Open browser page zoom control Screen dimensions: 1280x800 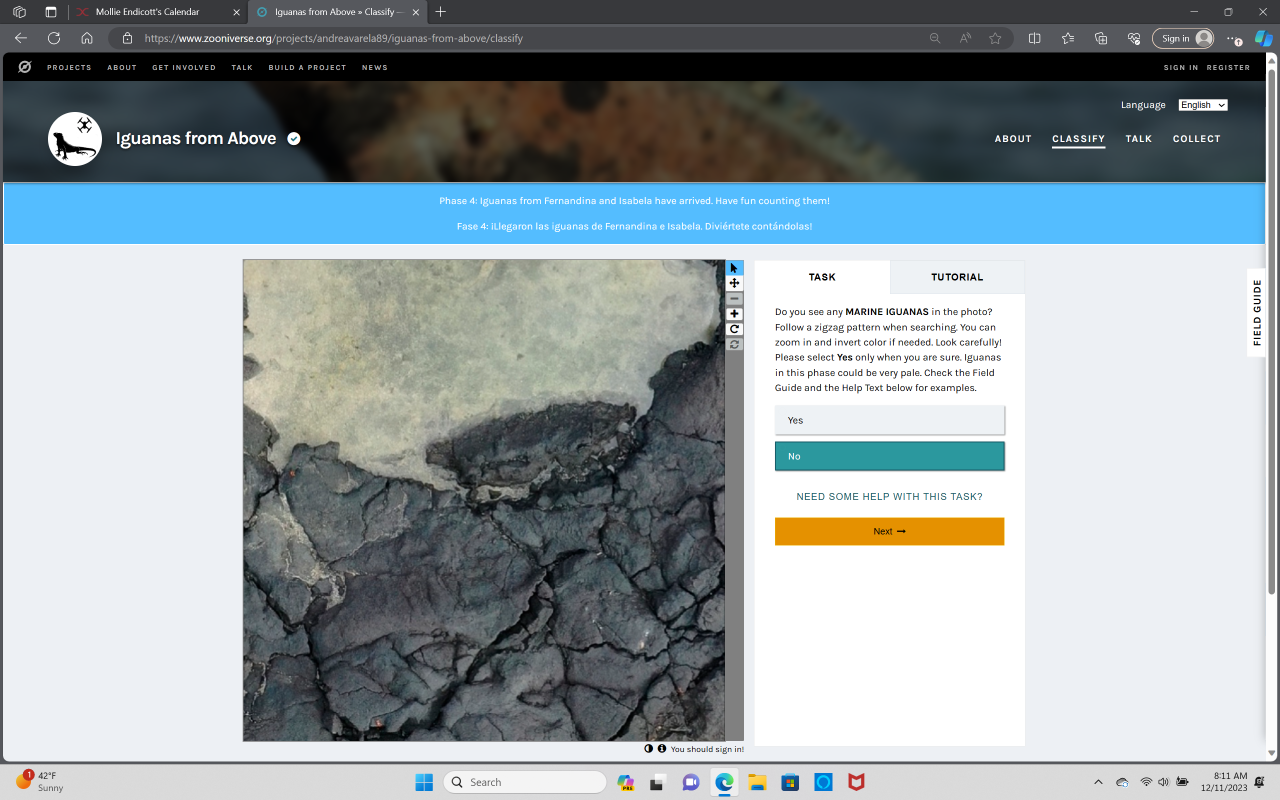tap(935, 38)
